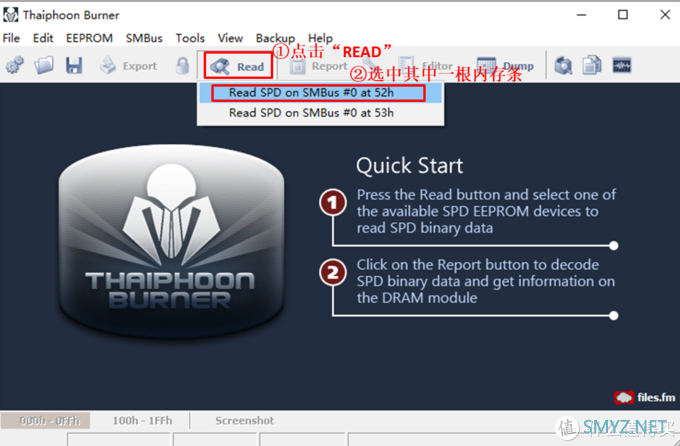The image size is (680, 446).
Task: Switch to the 100h - 1FFh tab
Action: 142,421
